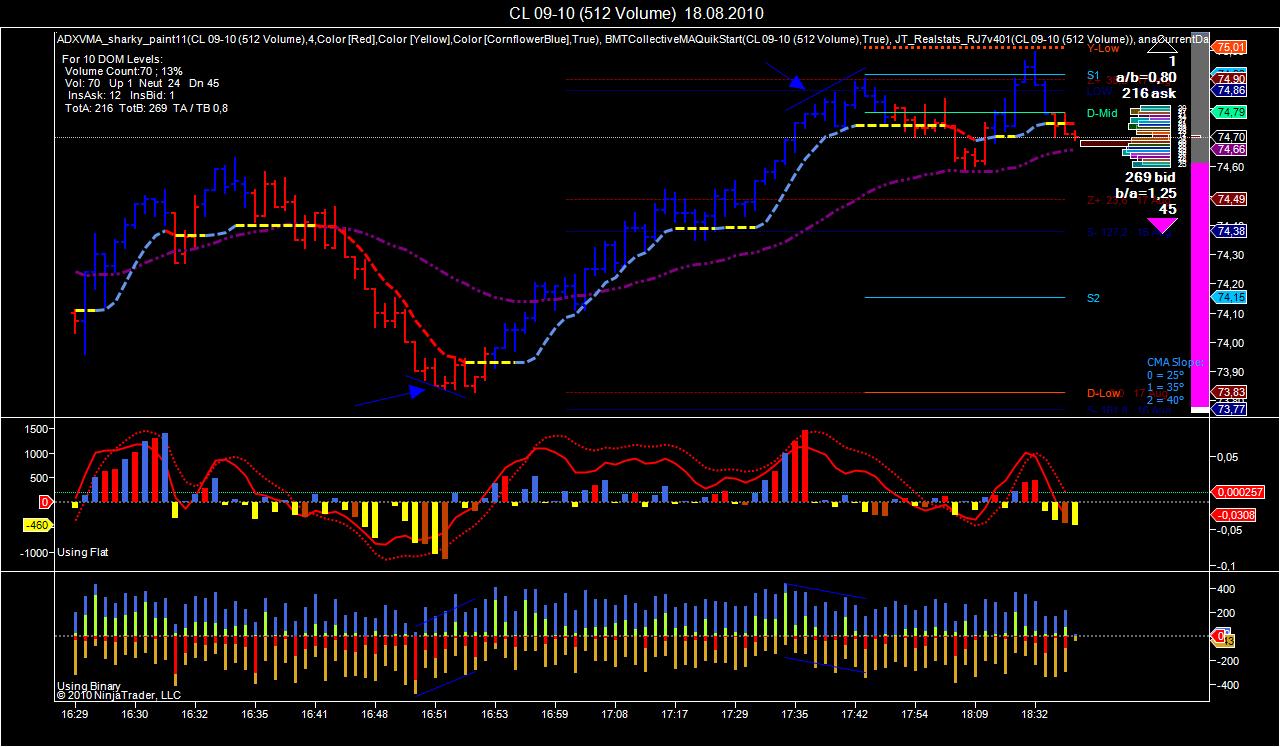Click the 16:41 time axis label
The image size is (1280, 747).
click(x=315, y=715)
